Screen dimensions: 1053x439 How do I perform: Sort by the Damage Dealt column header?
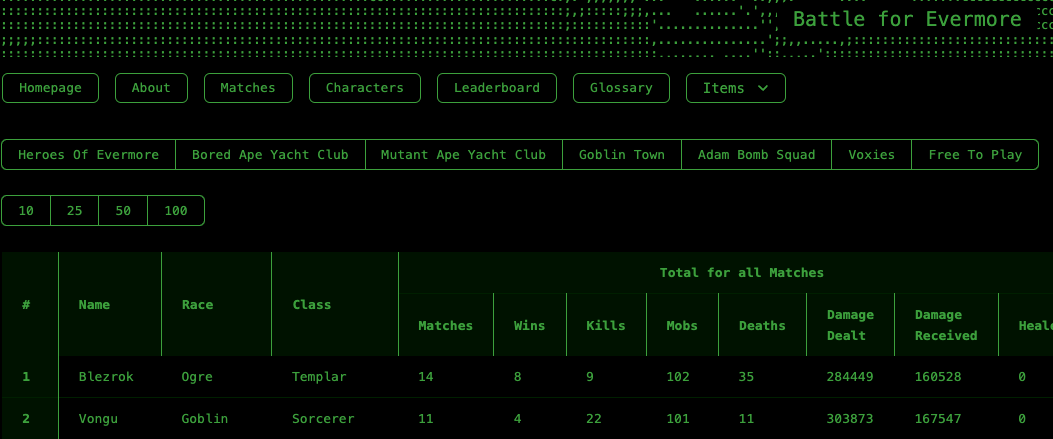point(850,326)
